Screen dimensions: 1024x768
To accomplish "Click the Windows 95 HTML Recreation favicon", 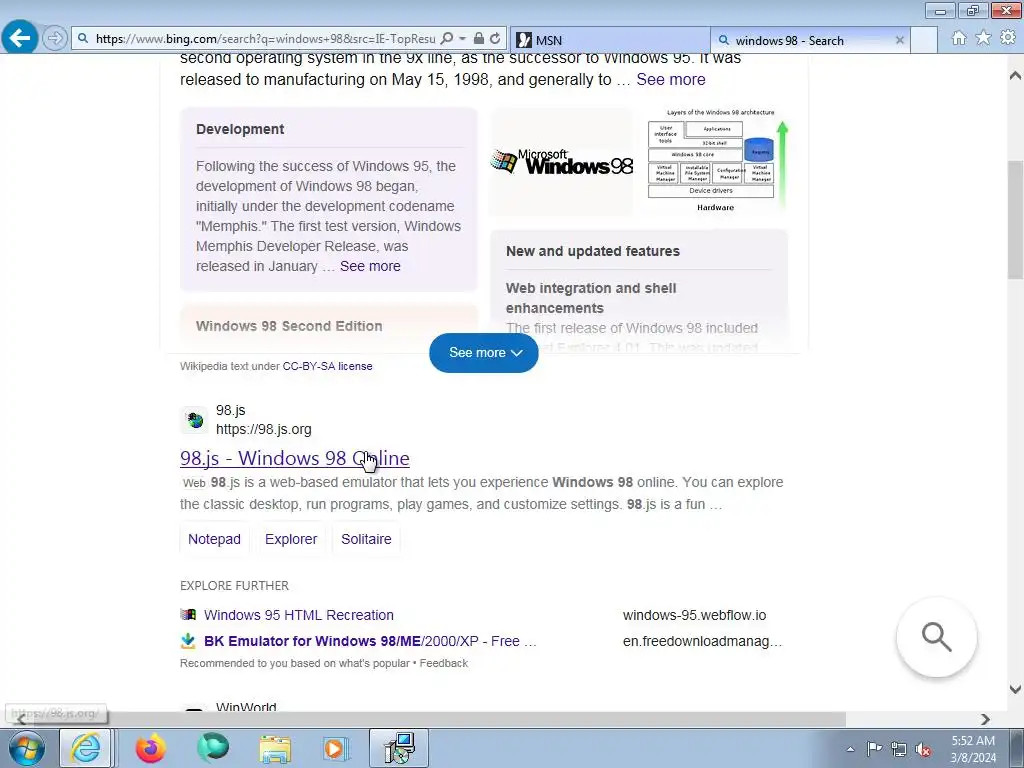I will pos(188,615).
